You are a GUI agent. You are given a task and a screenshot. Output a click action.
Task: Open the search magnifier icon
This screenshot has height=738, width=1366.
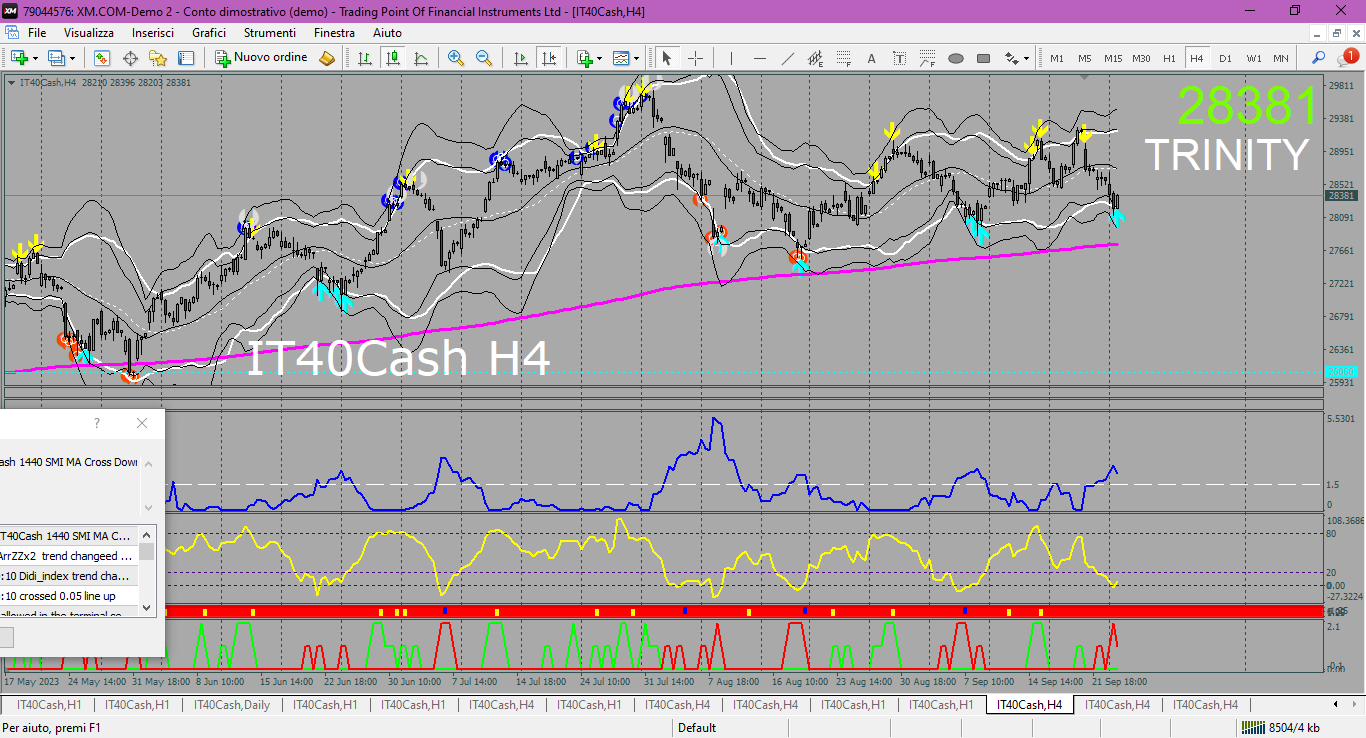[x=1319, y=58]
